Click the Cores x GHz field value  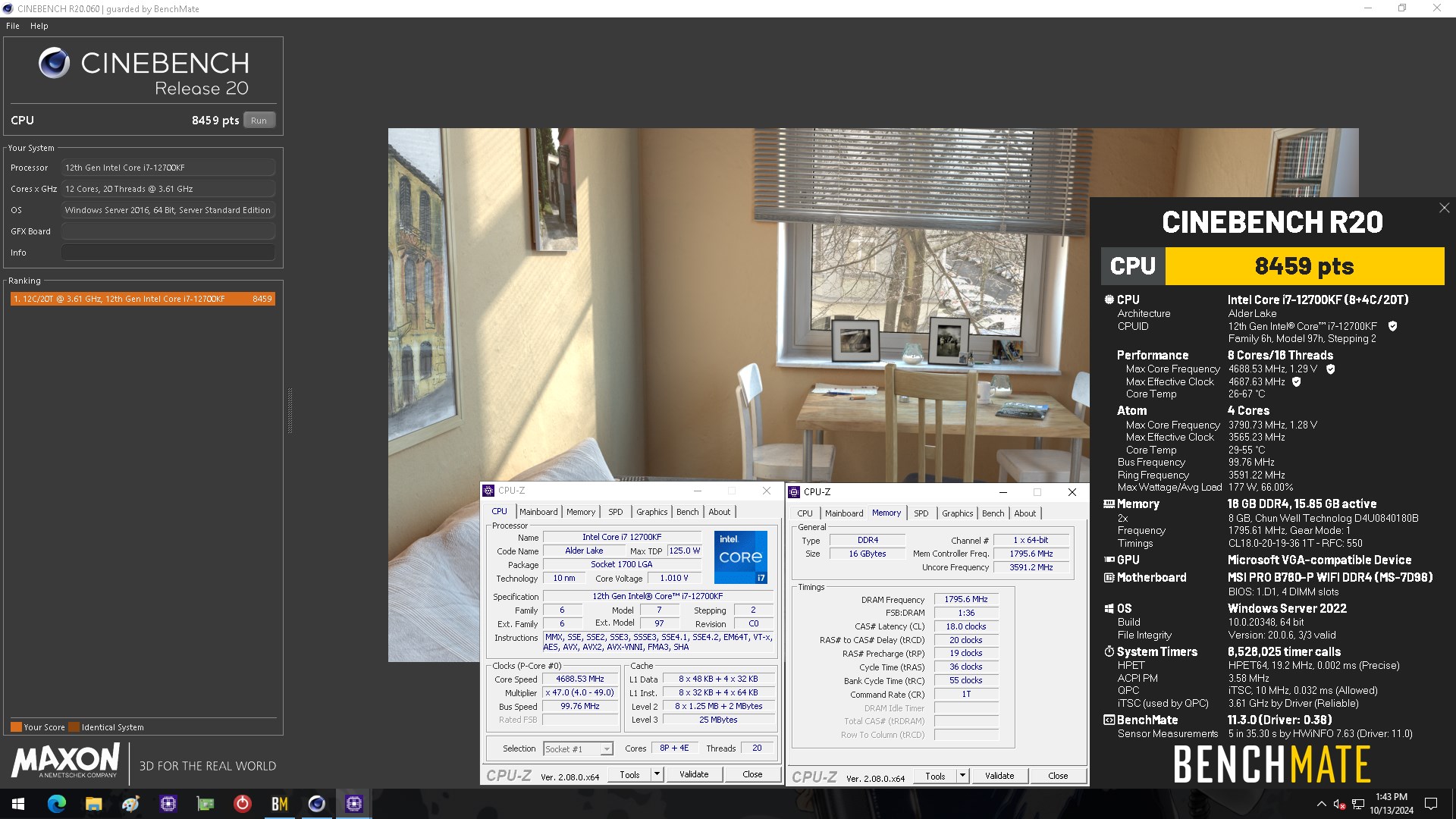click(168, 189)
